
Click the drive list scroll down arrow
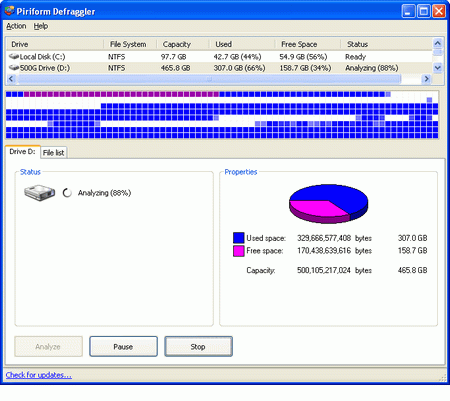438,68
